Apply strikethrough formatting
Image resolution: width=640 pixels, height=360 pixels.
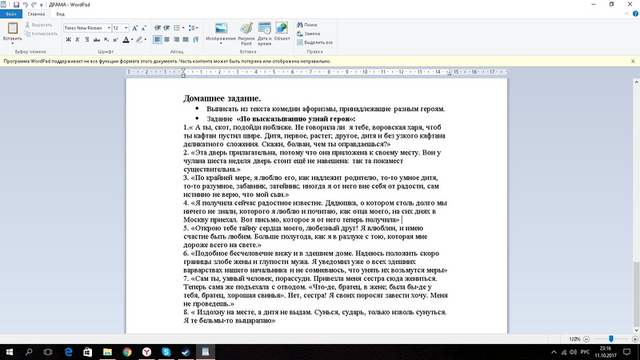[96, 40]
